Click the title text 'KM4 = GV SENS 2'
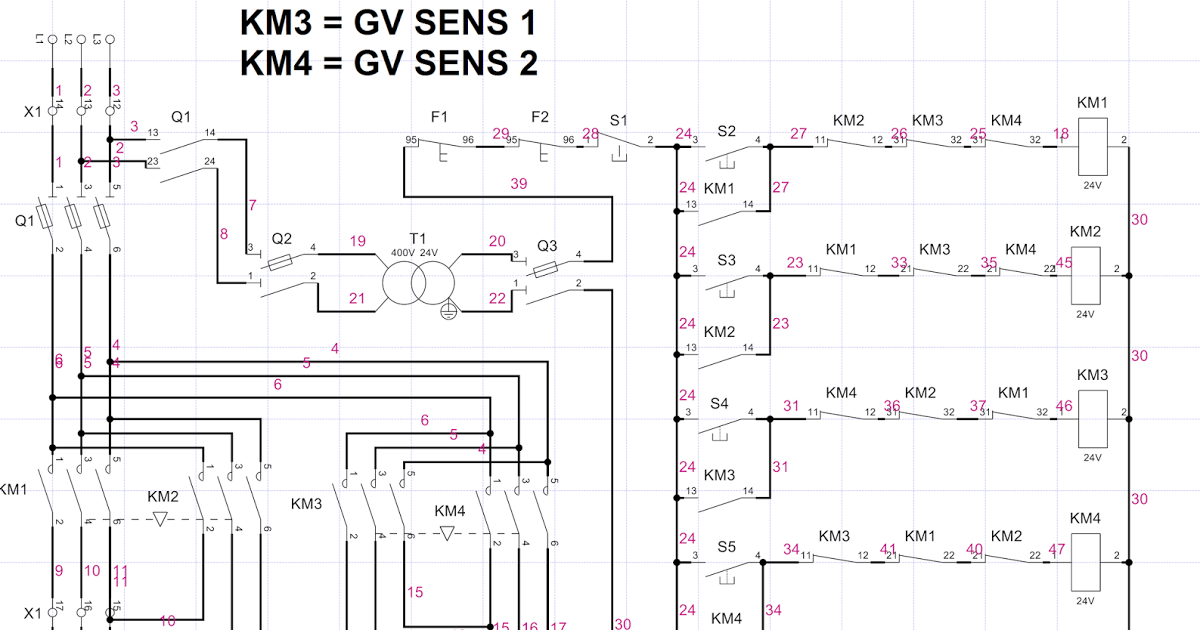This screenshot has width=1200, height=630. [x=389, y=63]
